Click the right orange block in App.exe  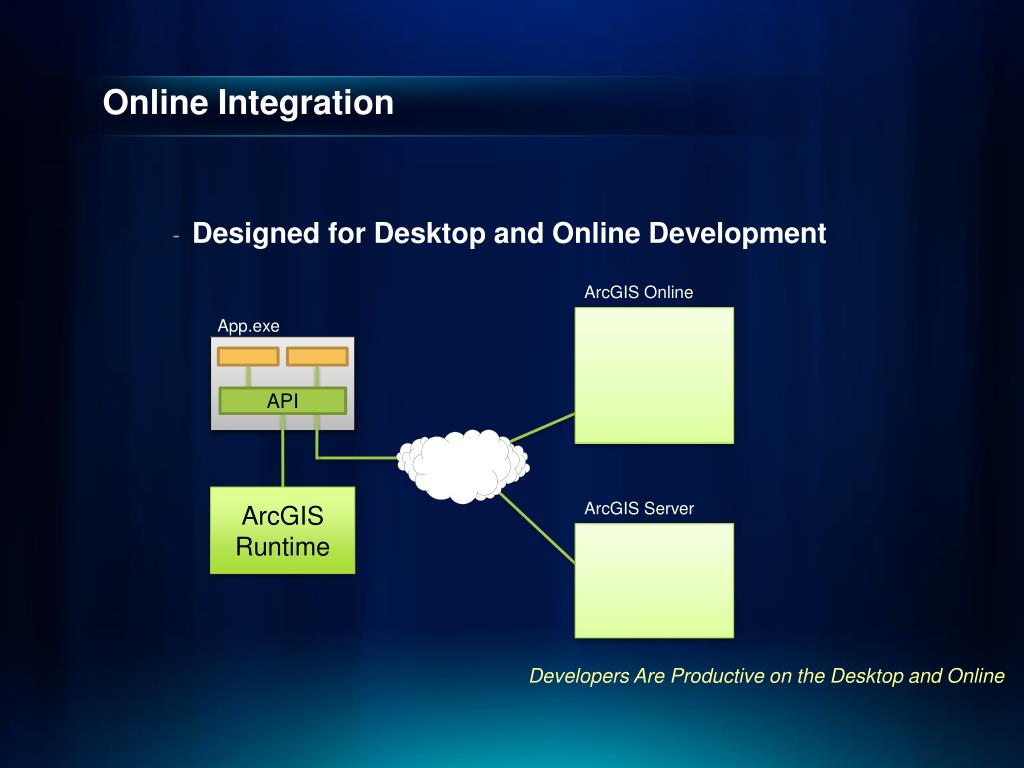tap(317, 357)
